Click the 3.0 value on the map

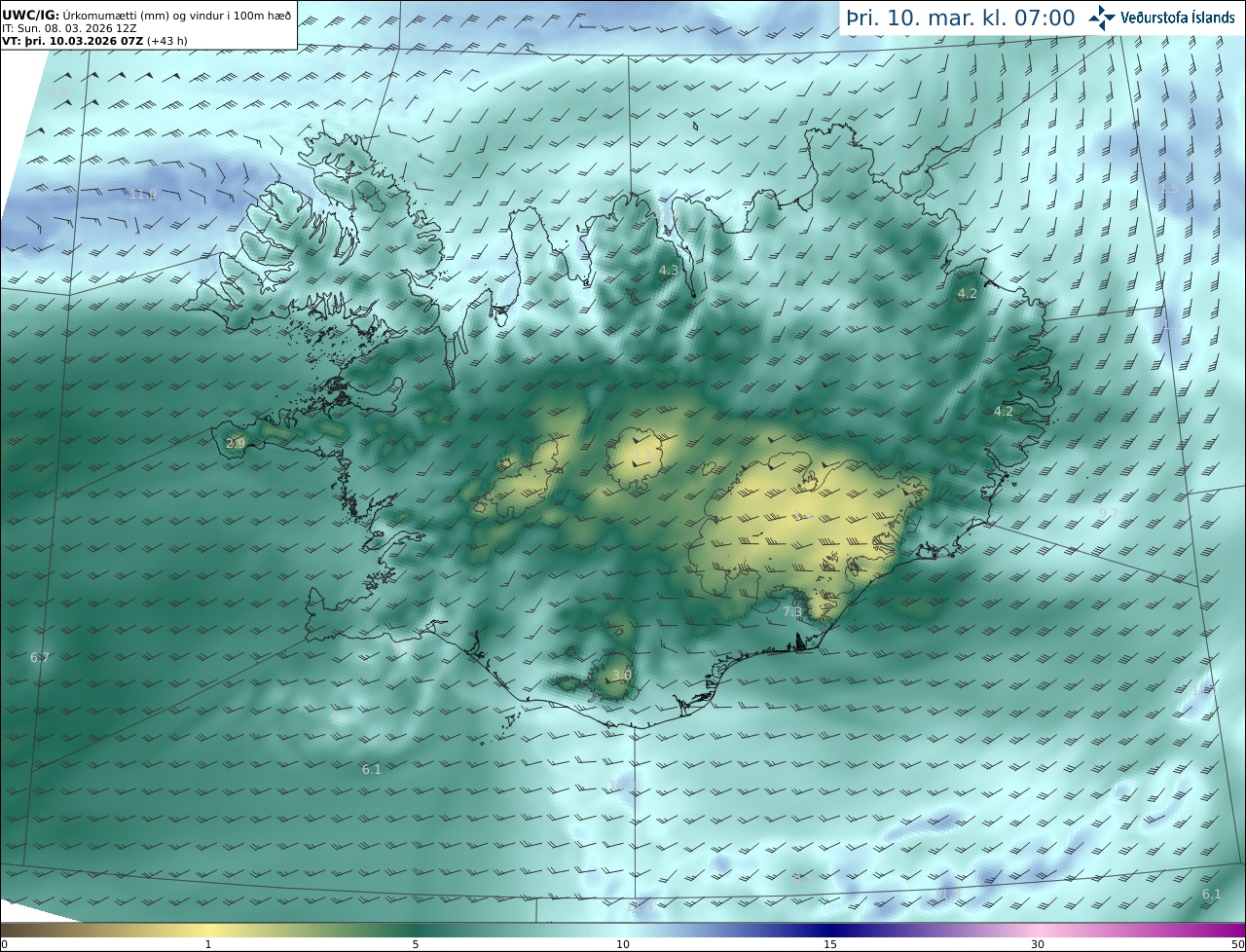(622, 675)
